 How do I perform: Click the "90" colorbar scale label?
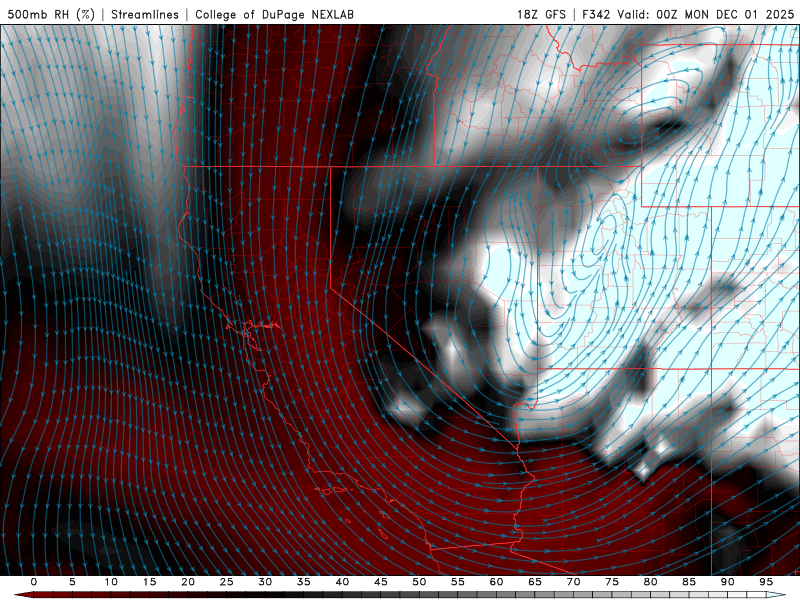pyautogui.click(x=727, y=582)
